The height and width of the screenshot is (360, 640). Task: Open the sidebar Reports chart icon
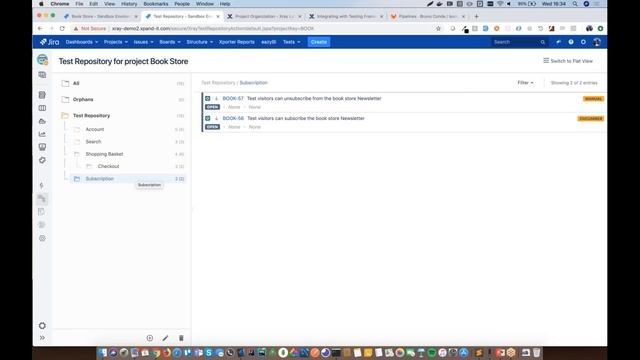tap(42, 134)
